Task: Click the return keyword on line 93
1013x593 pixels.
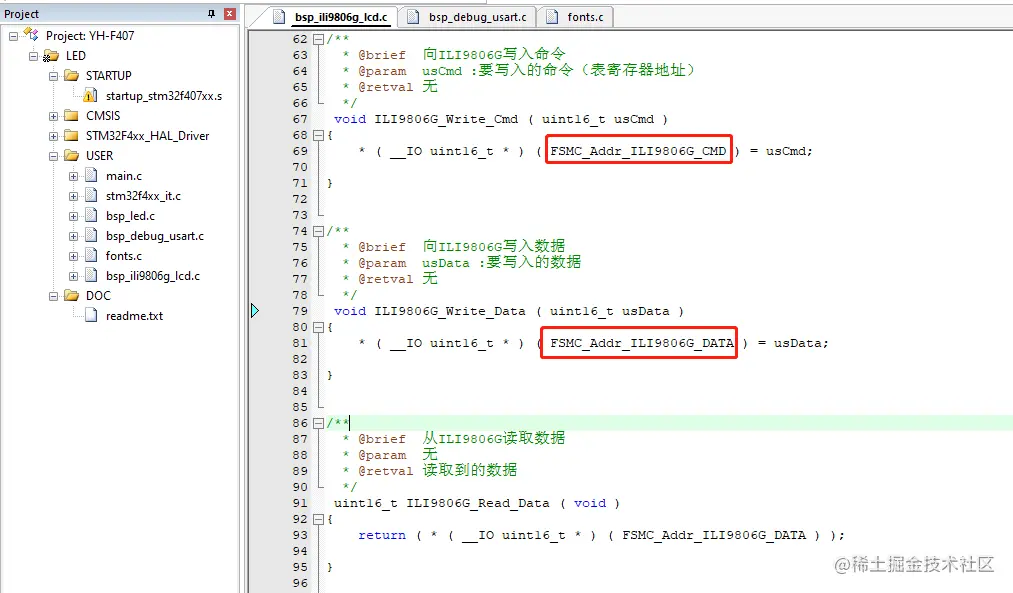Action: point(382,536)
